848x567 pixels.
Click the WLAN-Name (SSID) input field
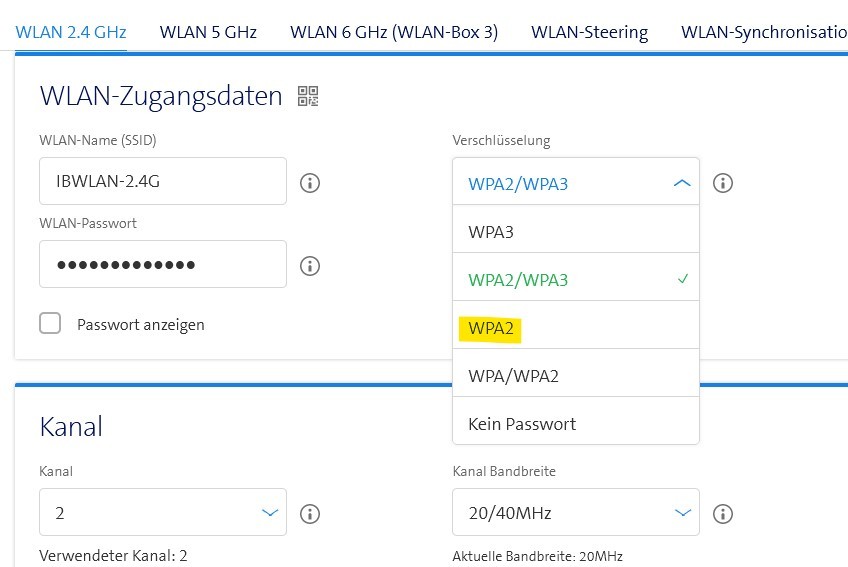tap(163, 183)
